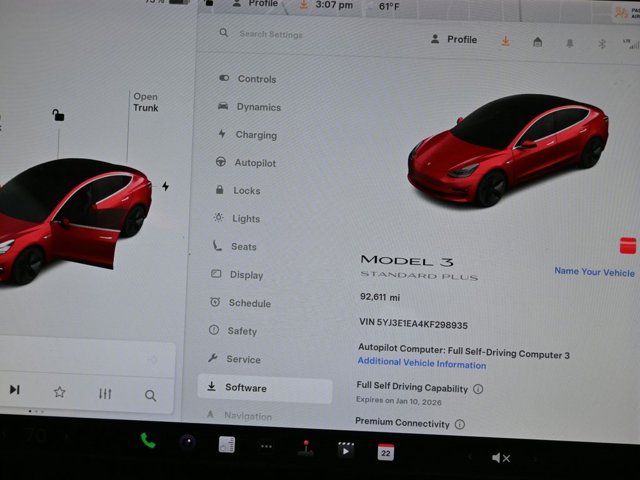Select the red vehicle color swatch
This screenshot has height=480, width=640.
[628, 245]
